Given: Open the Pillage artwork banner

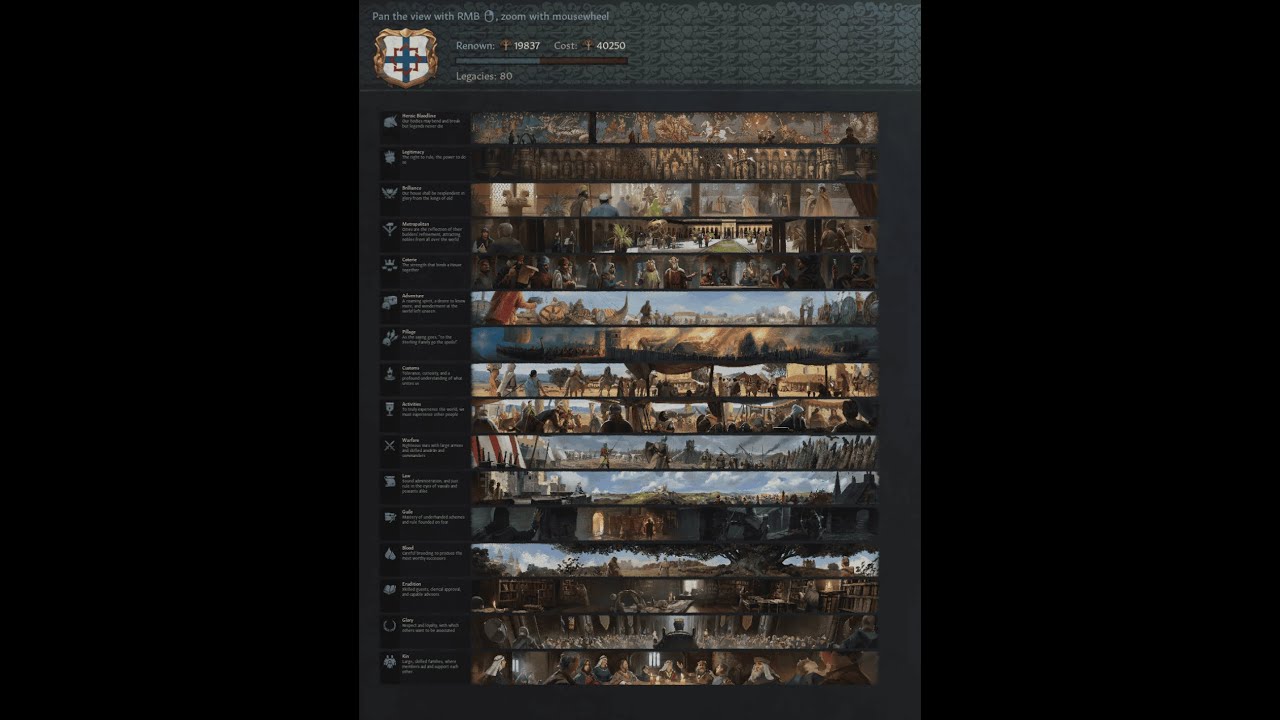Looking at the screenshot, I should [675, 343].
